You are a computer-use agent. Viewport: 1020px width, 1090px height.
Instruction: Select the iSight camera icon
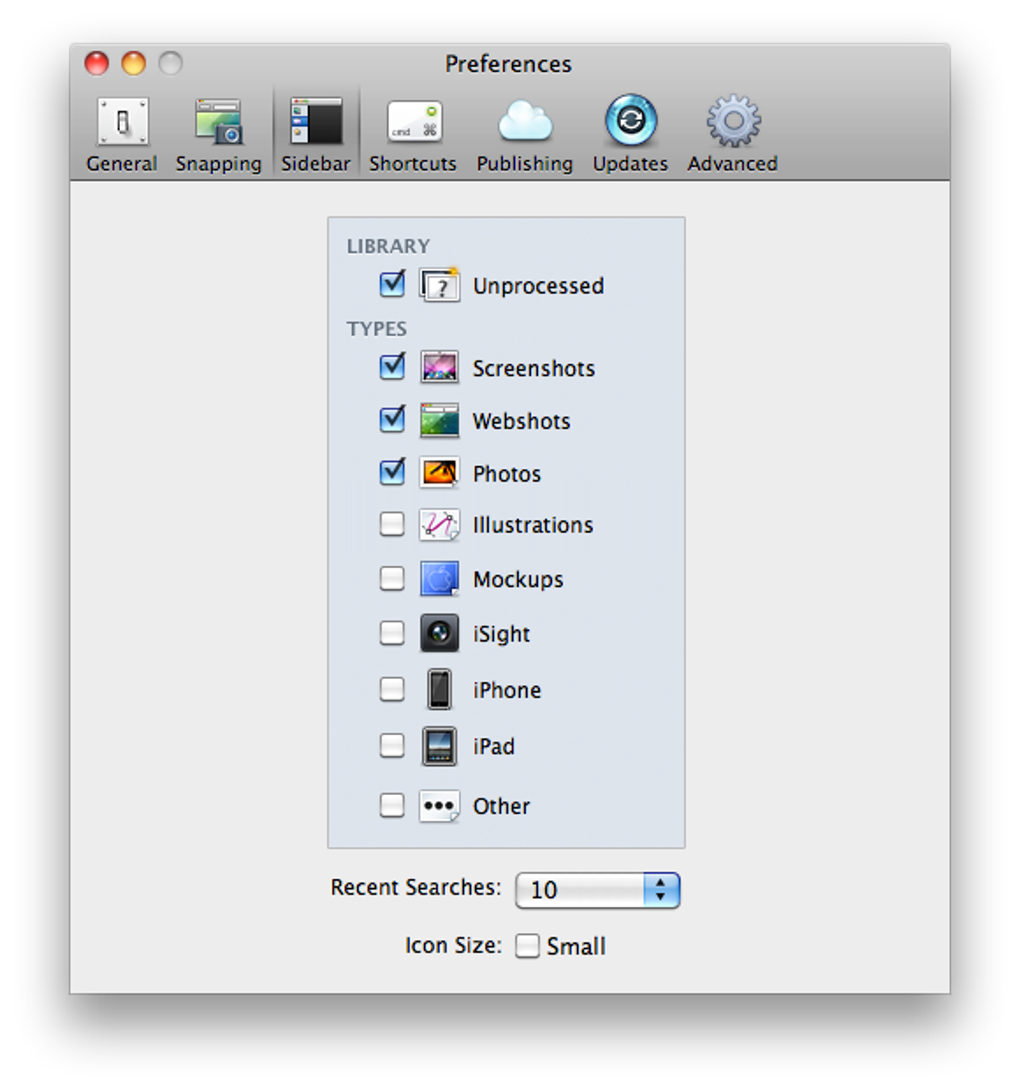(439, 633)
